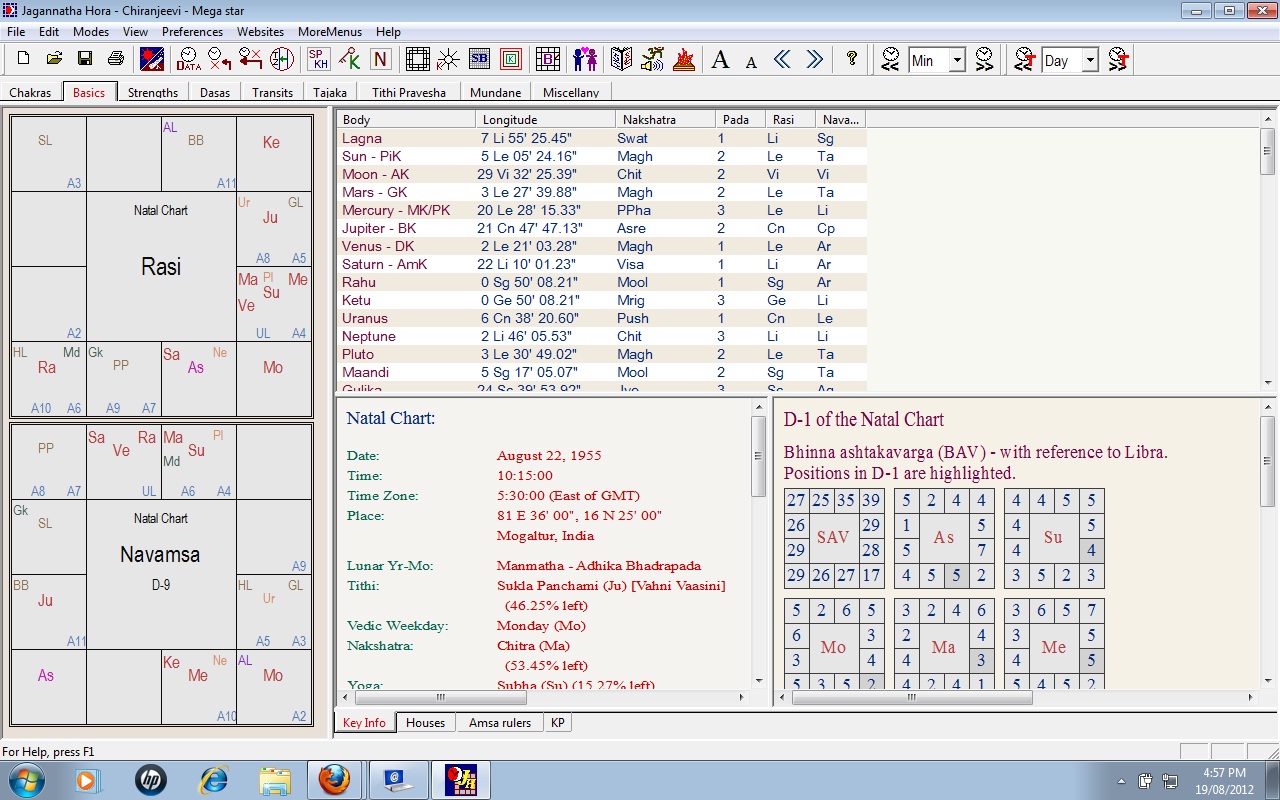This screenshot has width=1280, height=800.
Task: Click the Longitude column header
Action: 545,119
